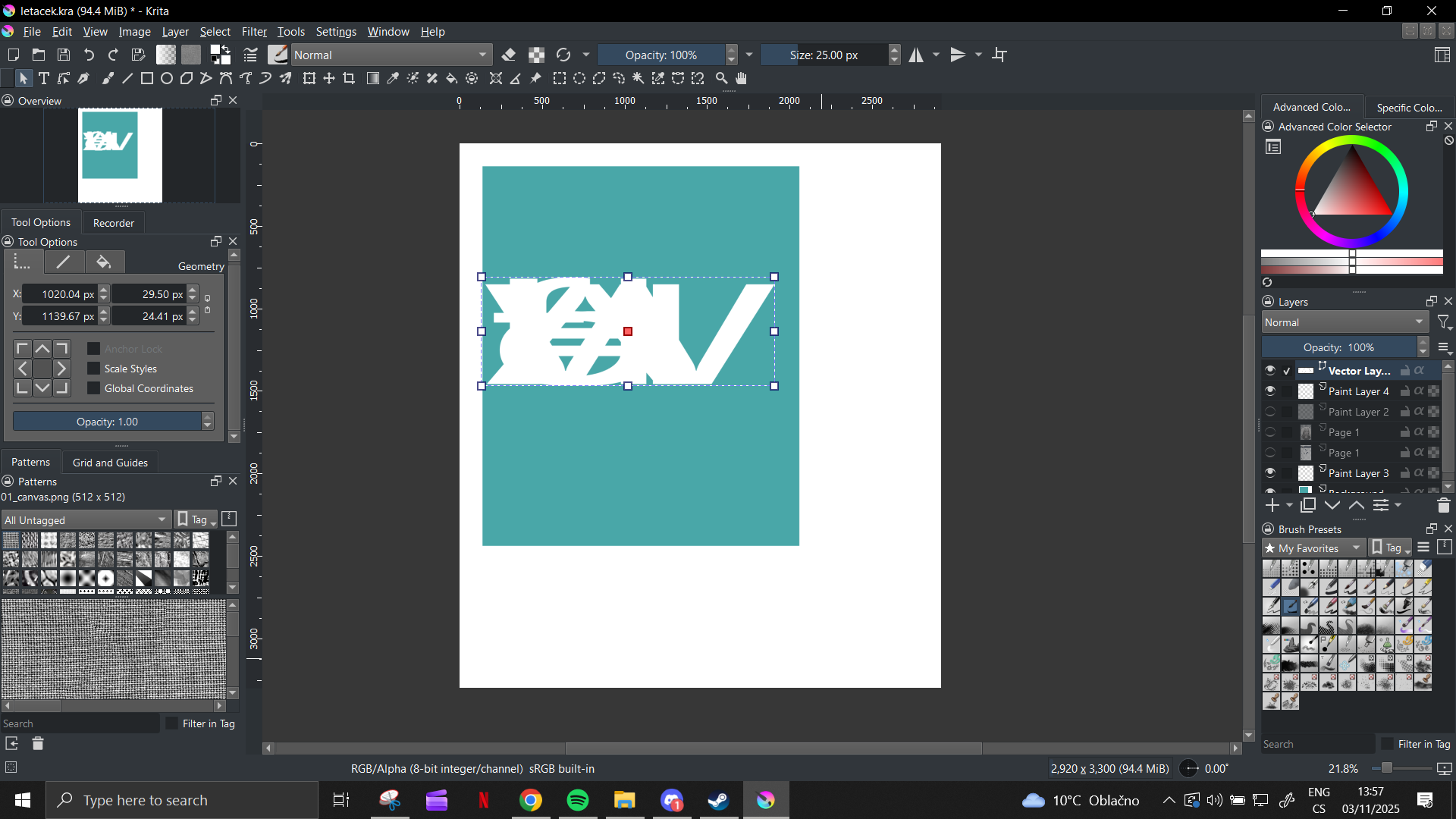This screenshot has height=819, width=1456.
Task: Select the Gradient tool
Action: [373, 78]
